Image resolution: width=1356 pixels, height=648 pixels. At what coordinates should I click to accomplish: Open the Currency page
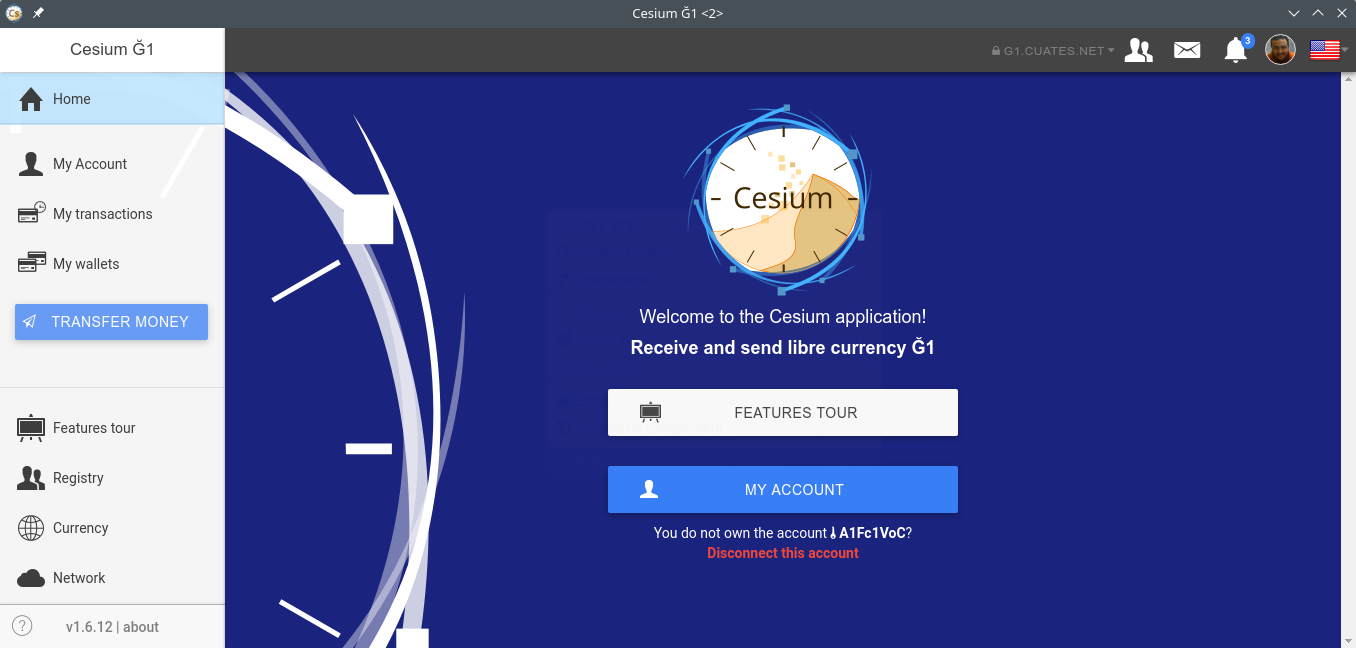[x=112, y=528]
